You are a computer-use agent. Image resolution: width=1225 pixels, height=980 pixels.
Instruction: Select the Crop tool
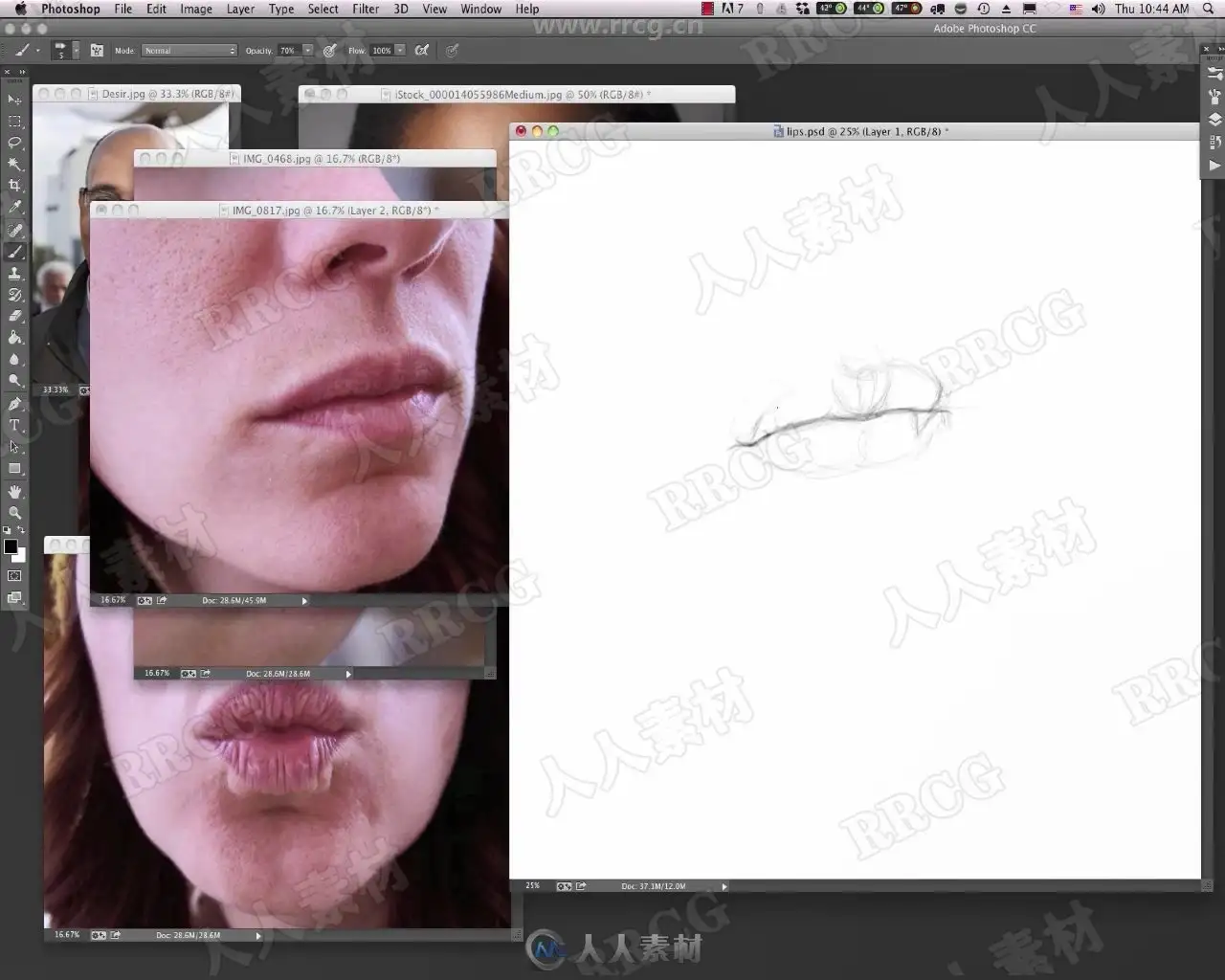[14, 186]
